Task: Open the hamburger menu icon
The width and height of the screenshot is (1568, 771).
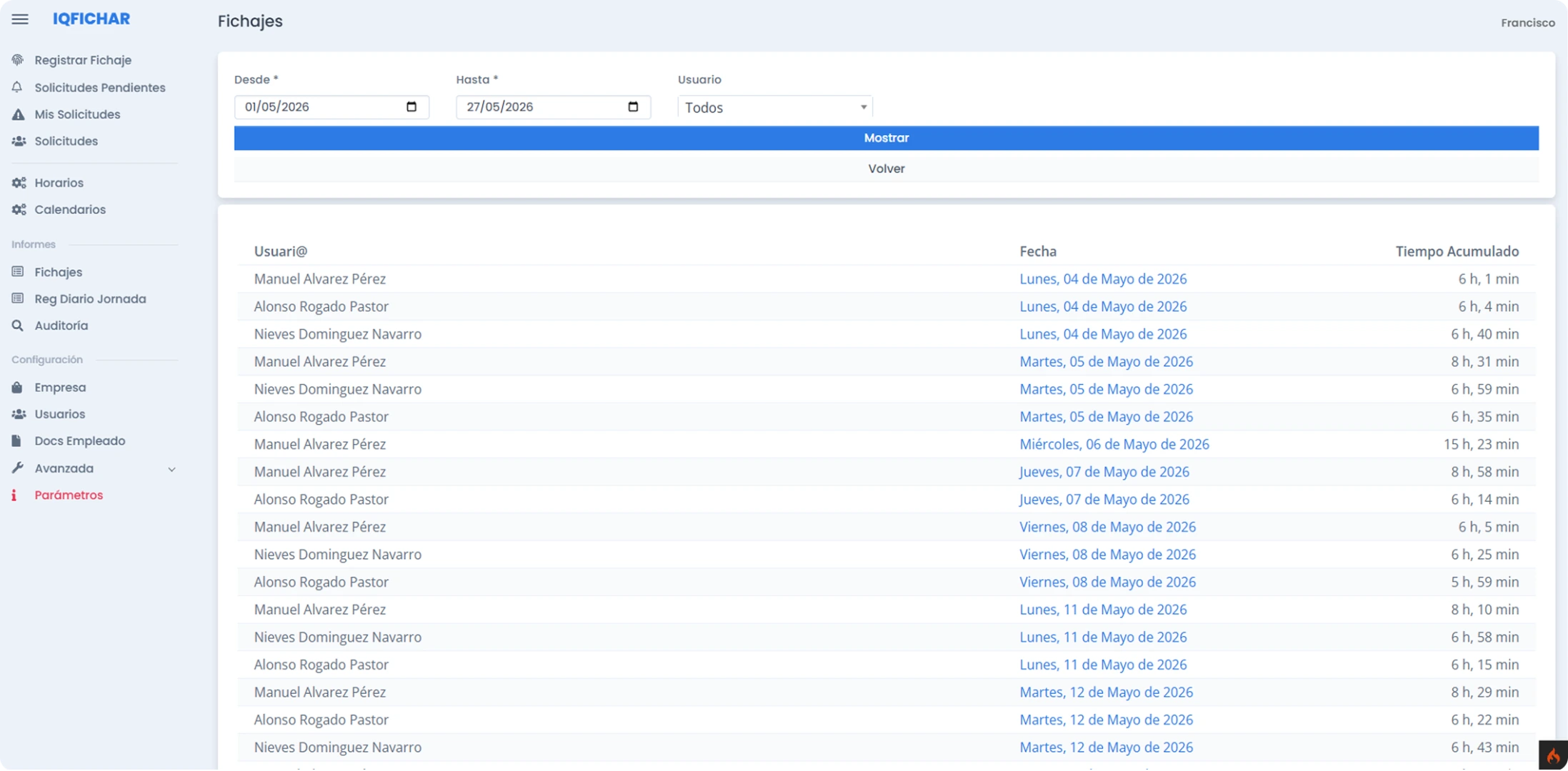Action: (x=20, y=19)
